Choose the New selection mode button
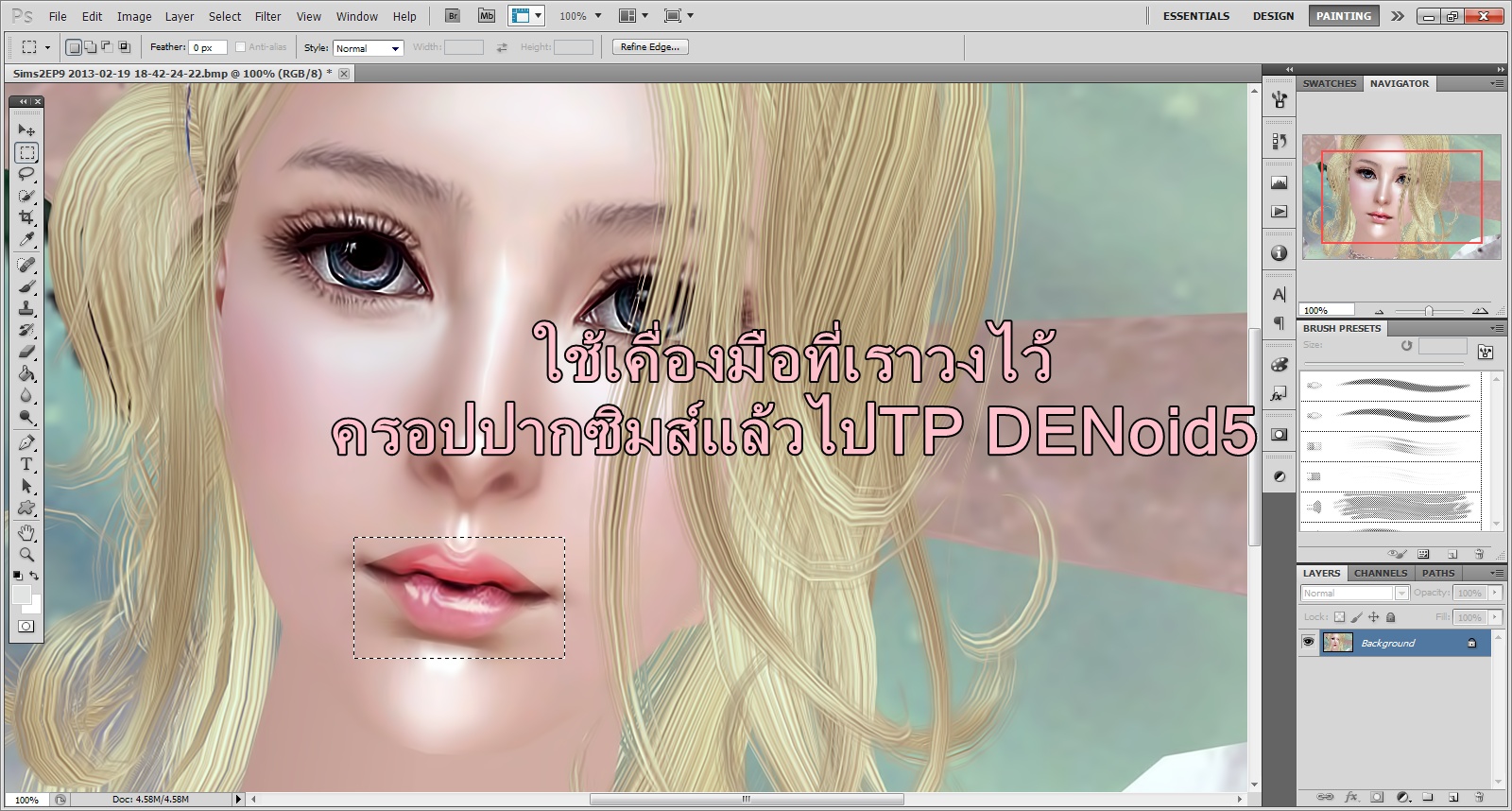This screenshot has width=1512, height=811. pyautogui.click(x=74, y=46)
